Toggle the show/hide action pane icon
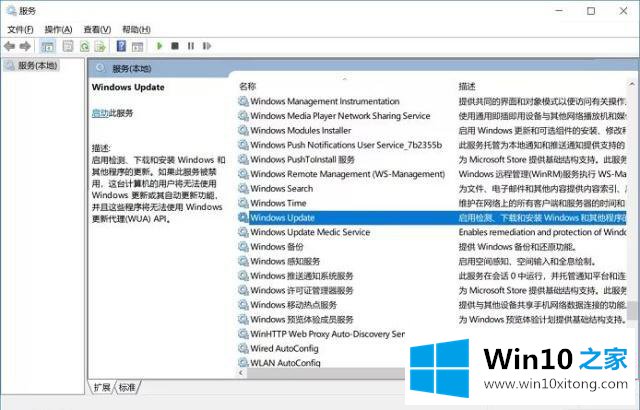Screen dimensions: 640x410 coord(138,47)
